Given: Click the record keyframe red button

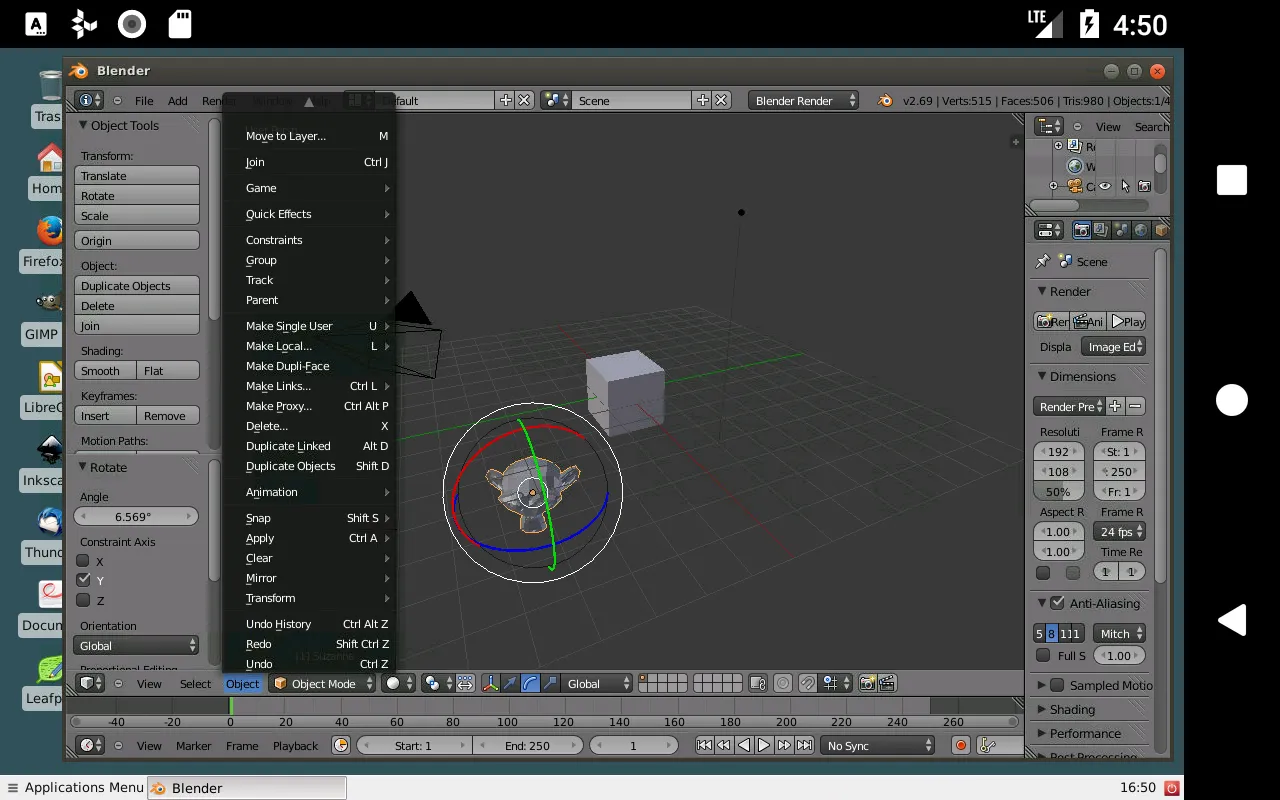Looking at the screenshot, I should click(961, 745).
